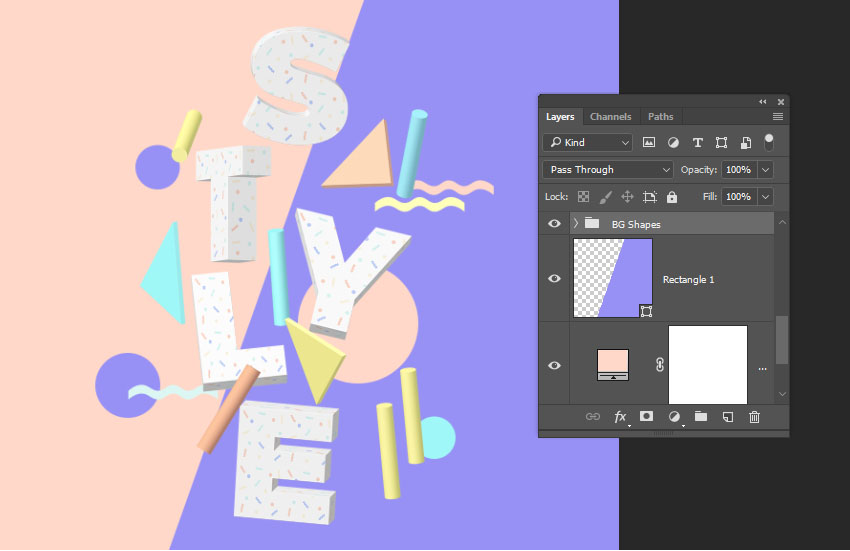850x551 pixels.
Task: Open the Opacity value dropdown arrow
Action: coord(765,170)
